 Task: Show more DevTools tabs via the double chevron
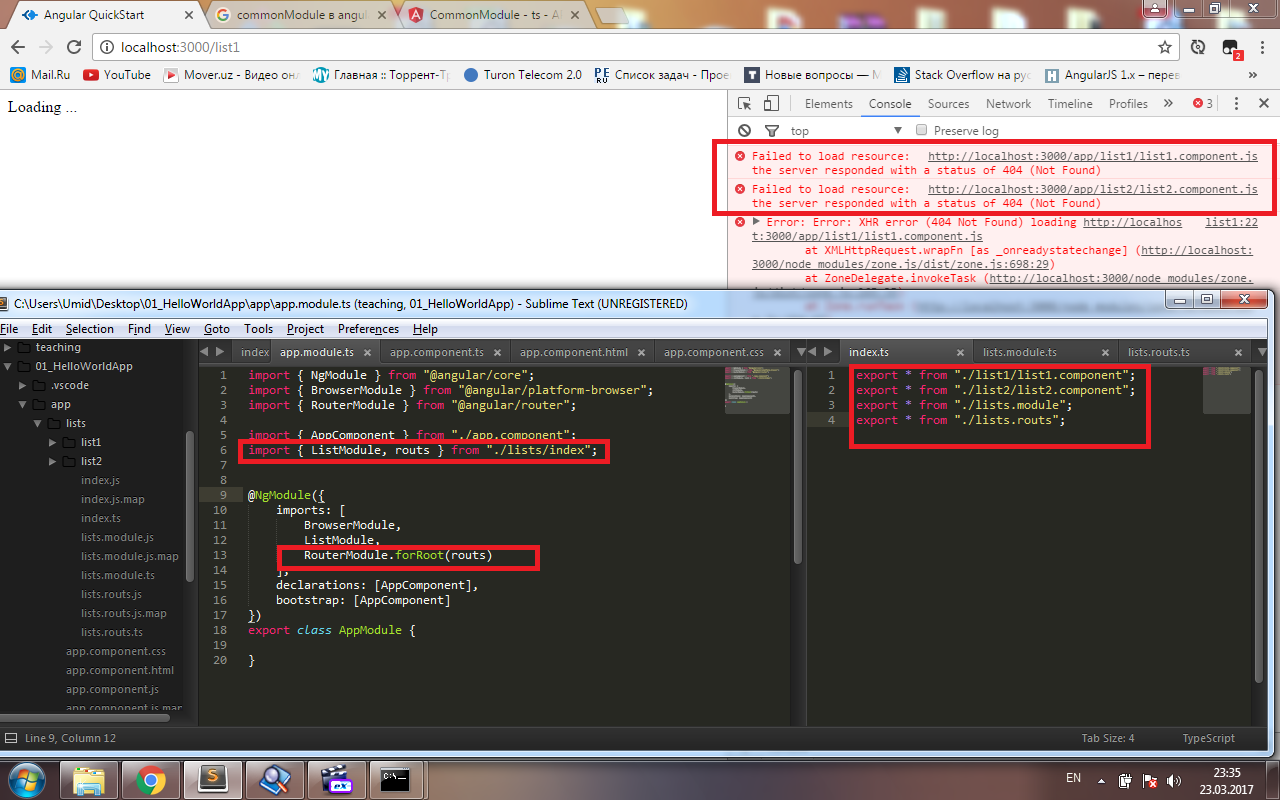[x=1169, y=104]
